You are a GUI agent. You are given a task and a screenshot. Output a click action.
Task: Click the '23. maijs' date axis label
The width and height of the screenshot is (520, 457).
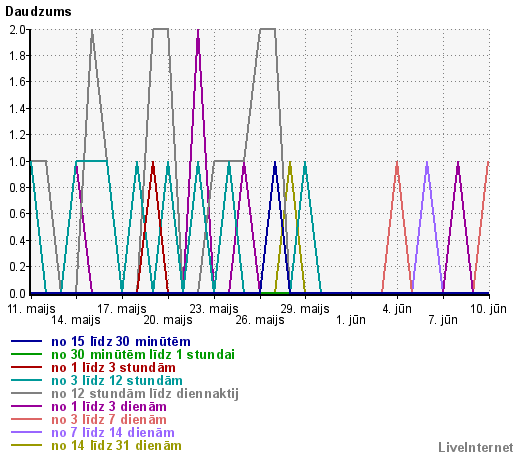214,309
